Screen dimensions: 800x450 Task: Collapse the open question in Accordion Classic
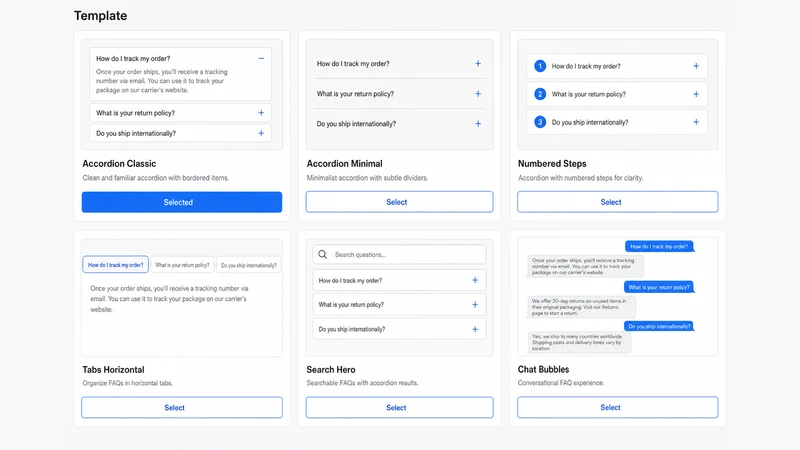(x=261, y=59)
